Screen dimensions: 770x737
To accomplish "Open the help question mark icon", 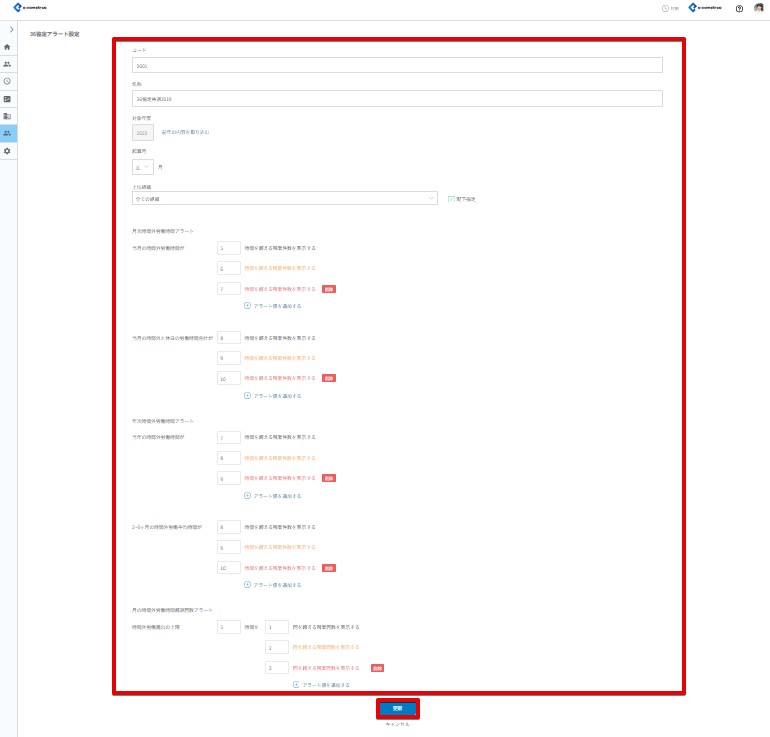I will pyautogui.click(x=739, y=8).
